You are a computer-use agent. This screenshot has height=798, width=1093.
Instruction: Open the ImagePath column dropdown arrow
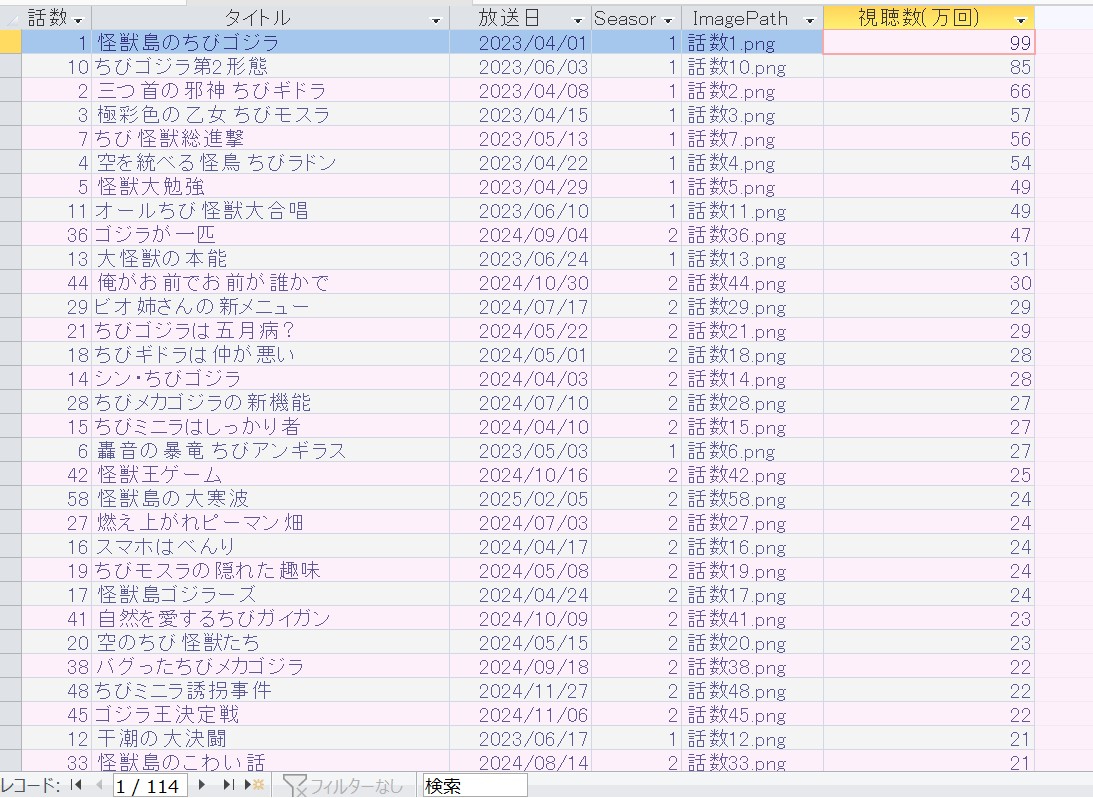tap(810, 20)
